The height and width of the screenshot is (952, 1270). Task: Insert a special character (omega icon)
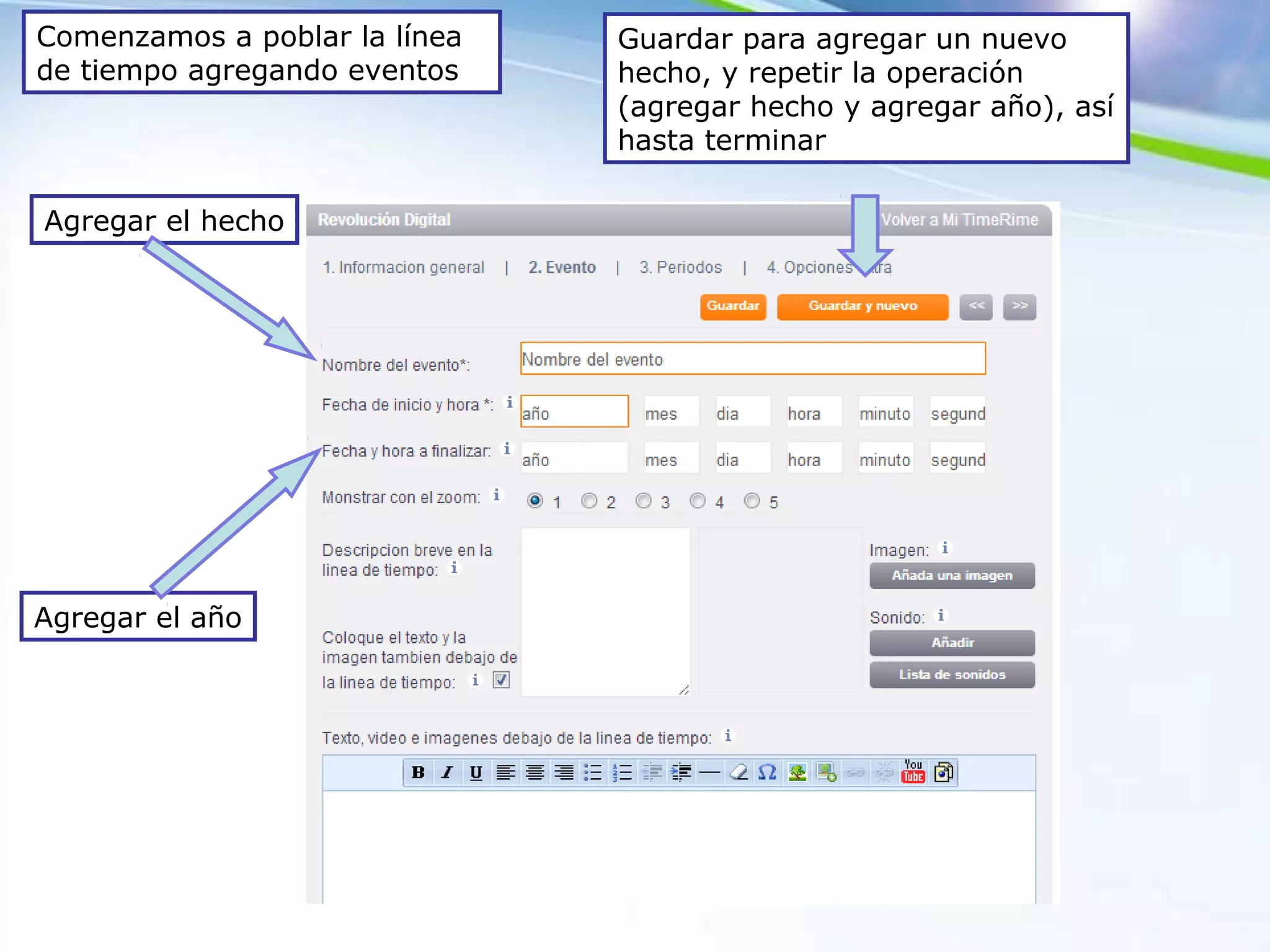(x=768, y=772)
